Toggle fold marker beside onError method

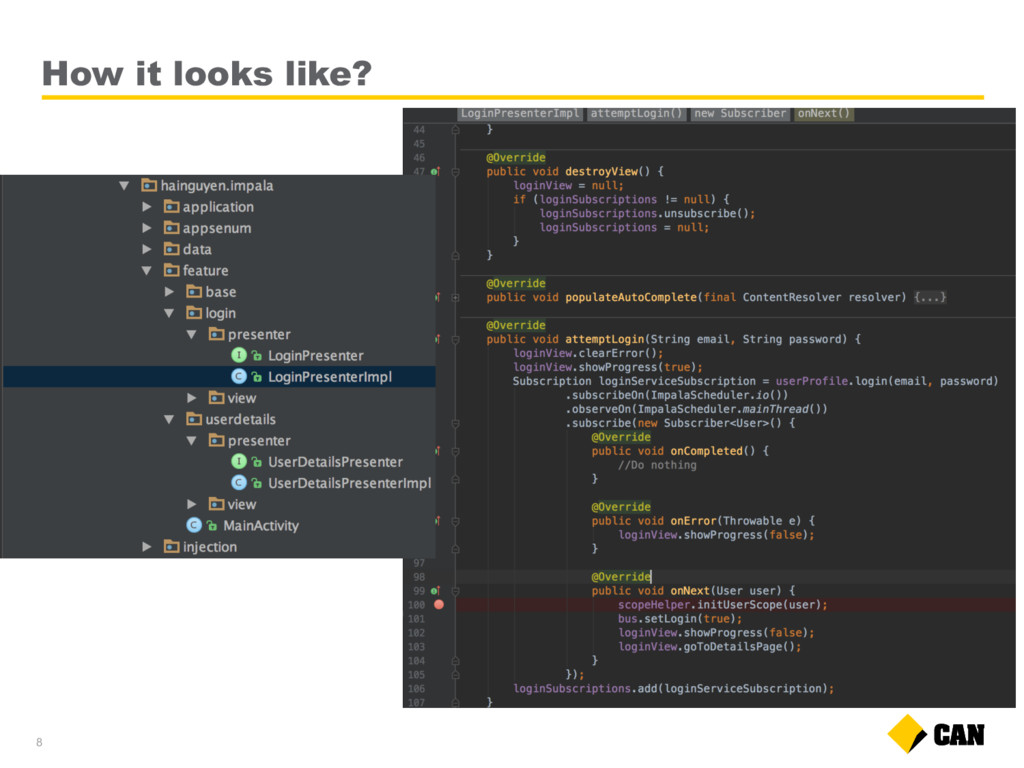[455, 521]
